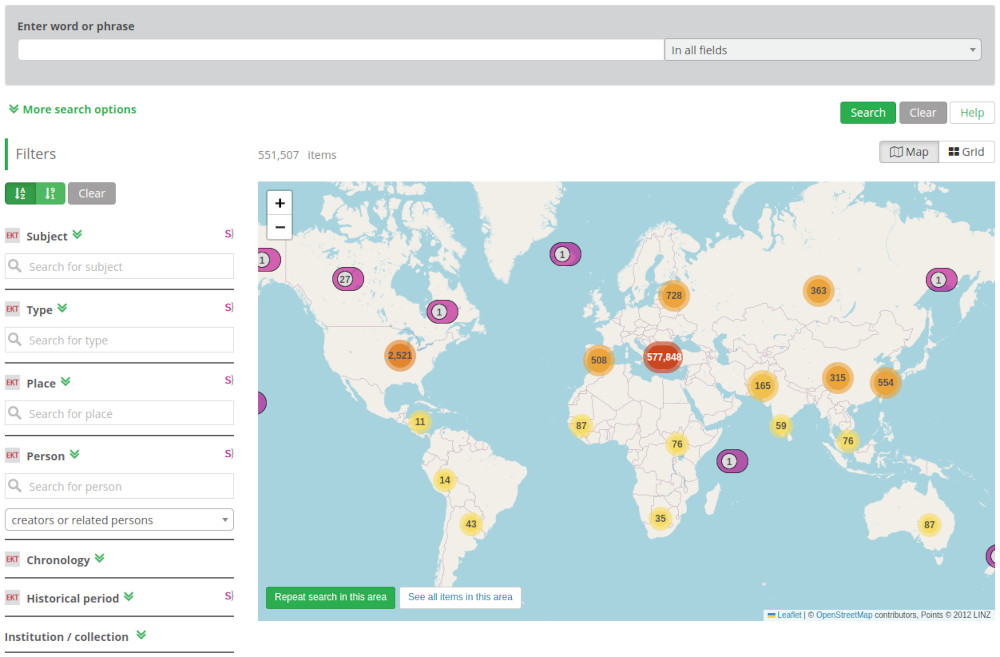Select the 728 cluster in northern Europe
The image size is (1000, 657).
pyautogui.click(x=674, y=295)
